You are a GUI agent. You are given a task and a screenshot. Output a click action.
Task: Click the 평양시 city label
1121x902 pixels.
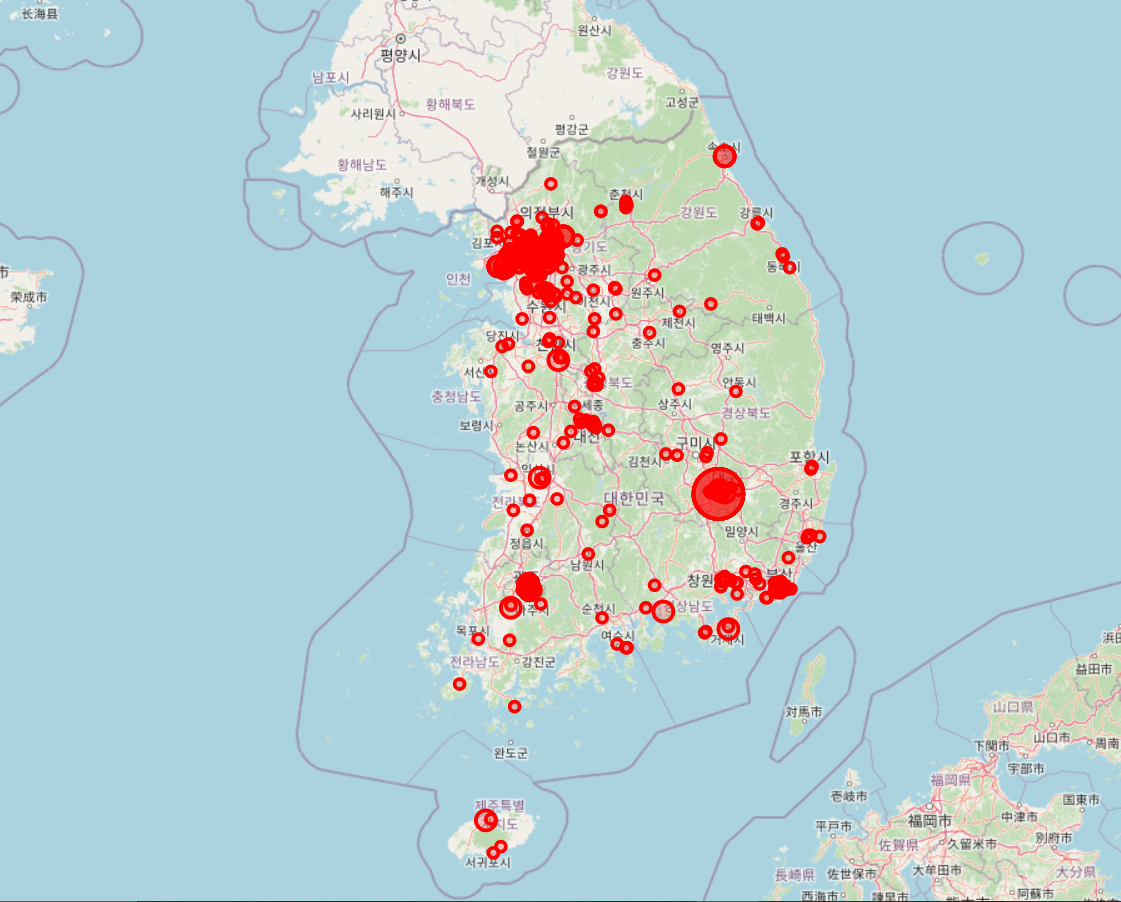pyautogui.click(x=400, y=56)
